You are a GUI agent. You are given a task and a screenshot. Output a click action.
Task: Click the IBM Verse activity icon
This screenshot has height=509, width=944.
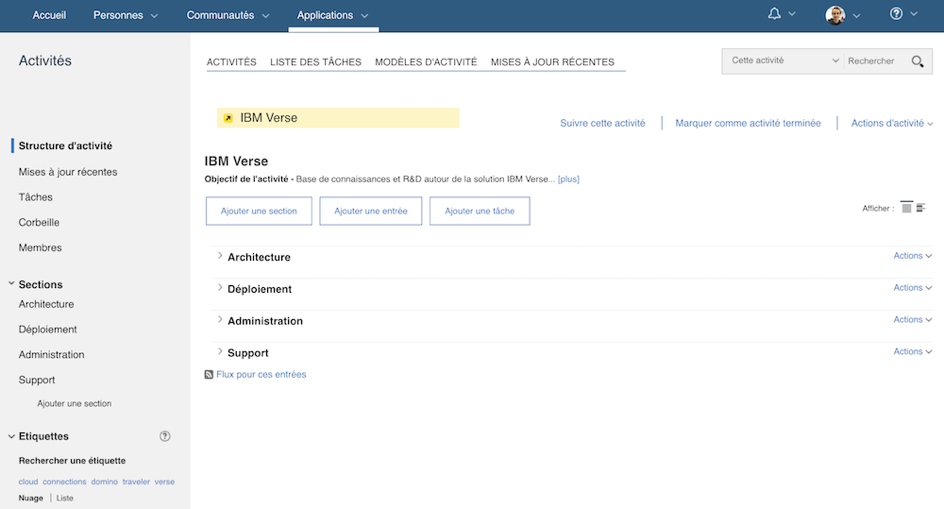pyautogui.click(x=228, y=118)
